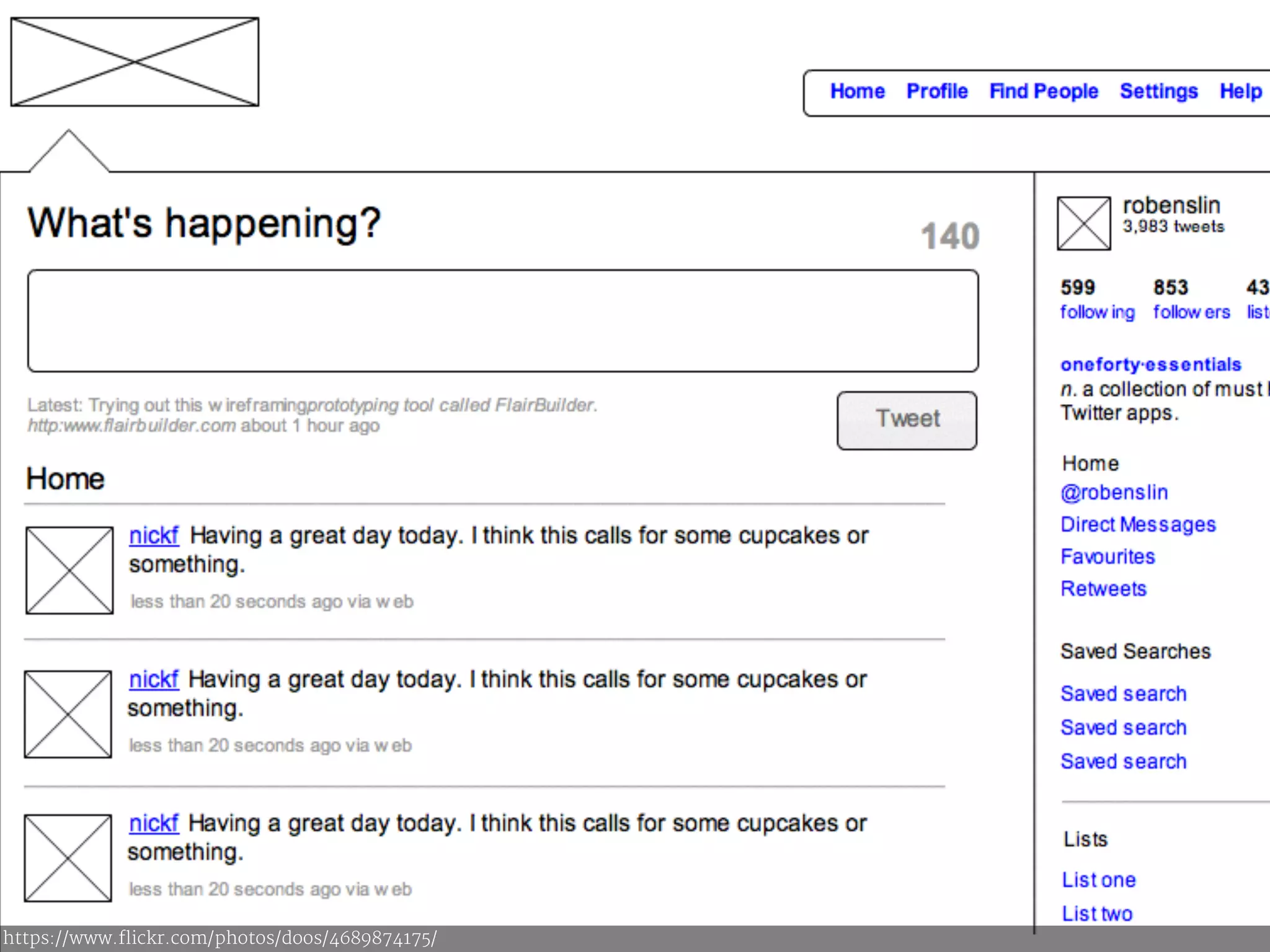Go to Favourites in the sidebar

pos(1108,557)
